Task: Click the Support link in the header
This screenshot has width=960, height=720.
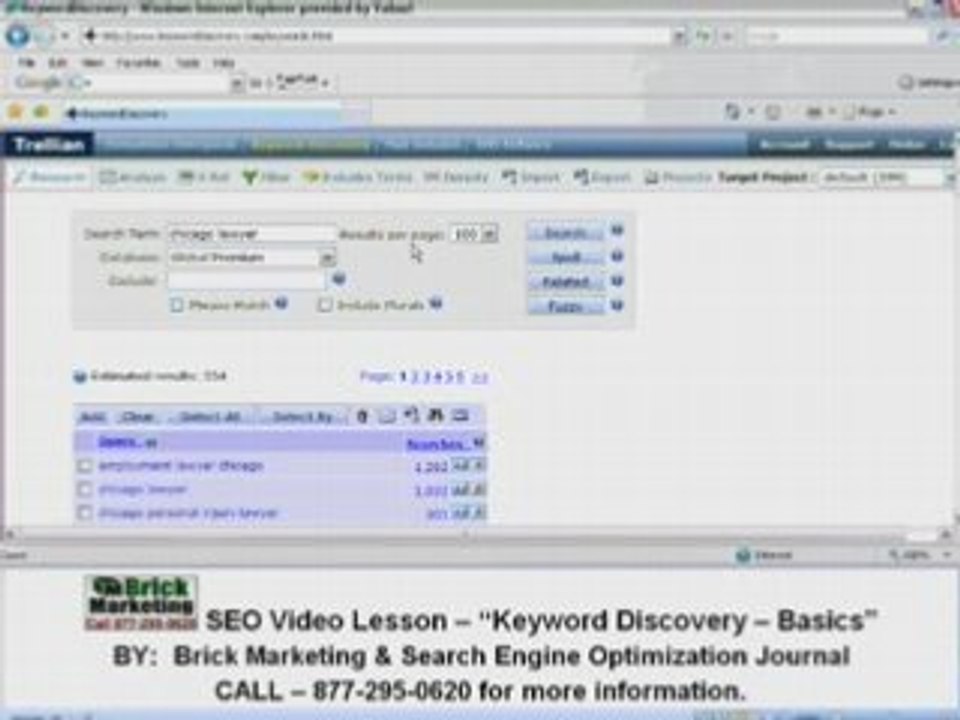Action: (849, 144)
